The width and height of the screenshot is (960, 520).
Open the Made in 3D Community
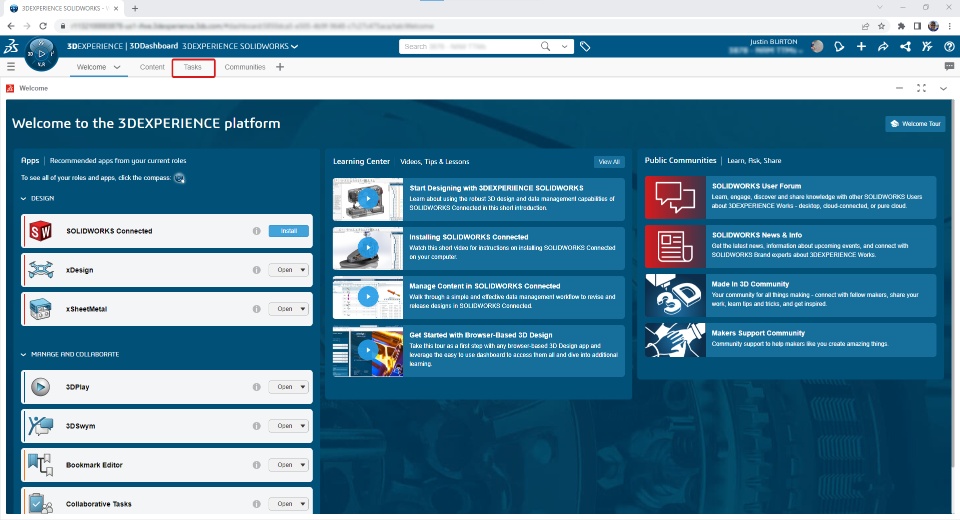[790, 295]
